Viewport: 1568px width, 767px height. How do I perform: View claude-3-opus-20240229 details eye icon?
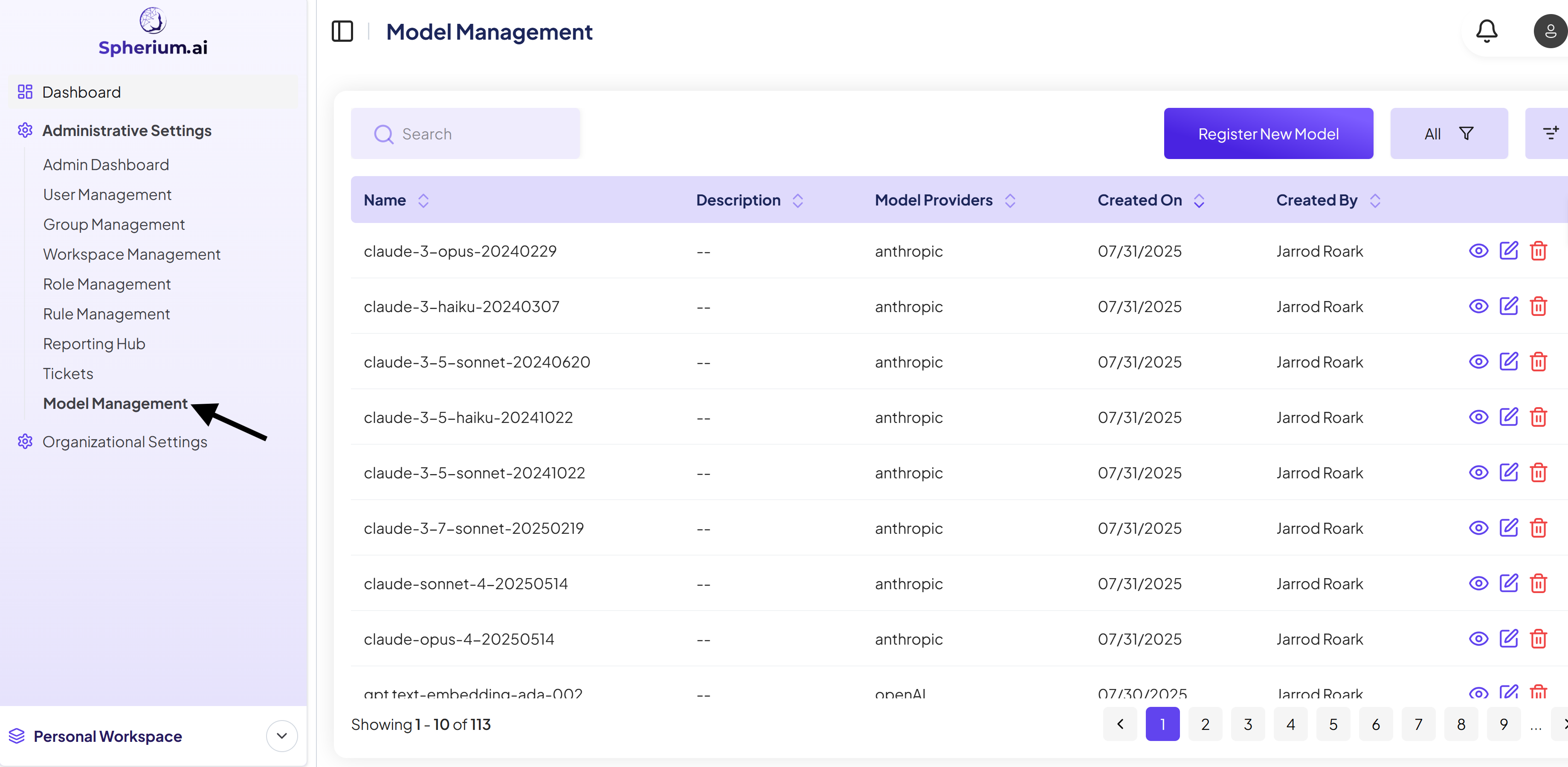(x=1478, y=251)
